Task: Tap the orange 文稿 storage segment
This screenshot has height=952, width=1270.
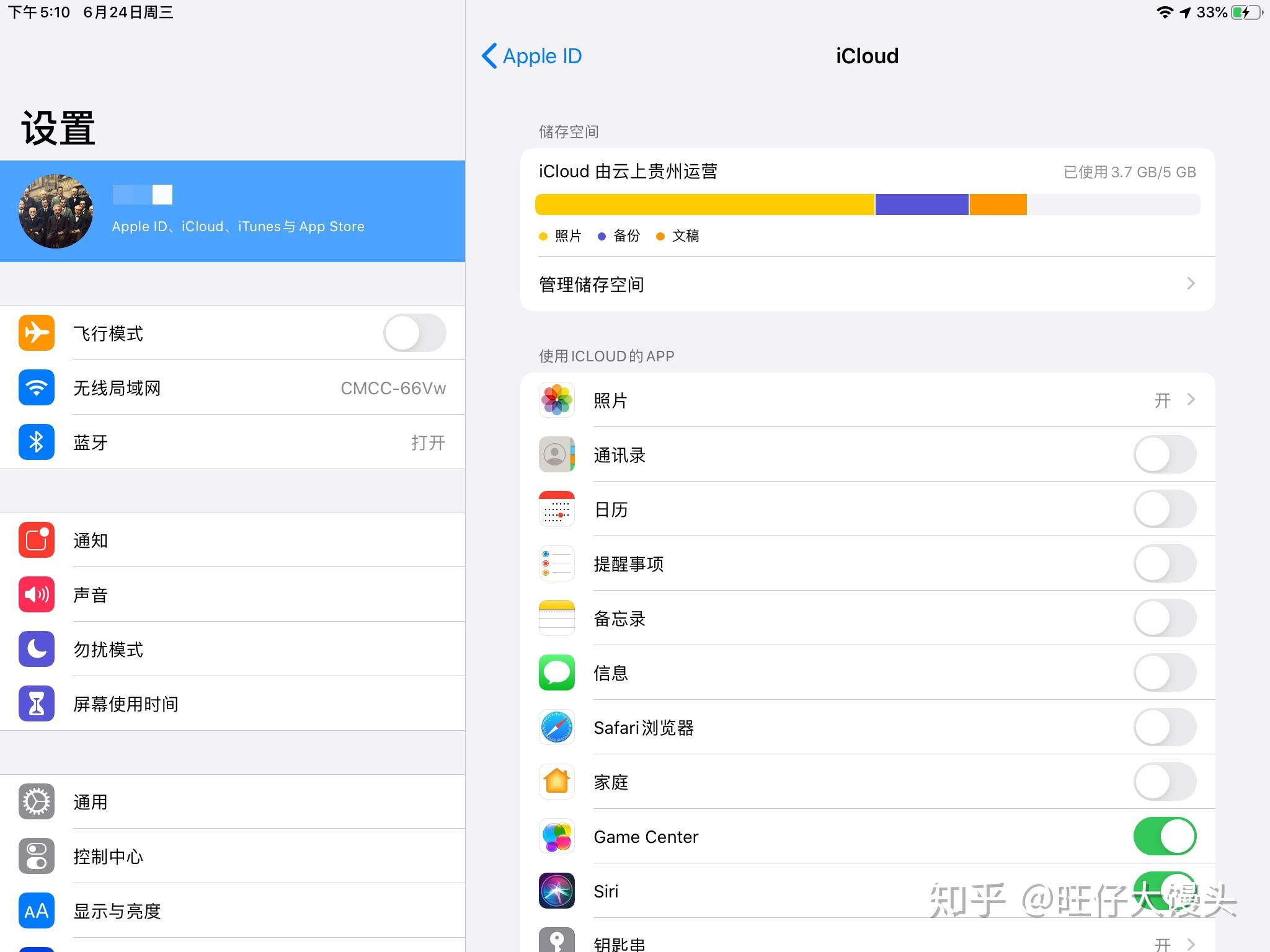Action: click(998, 205)
